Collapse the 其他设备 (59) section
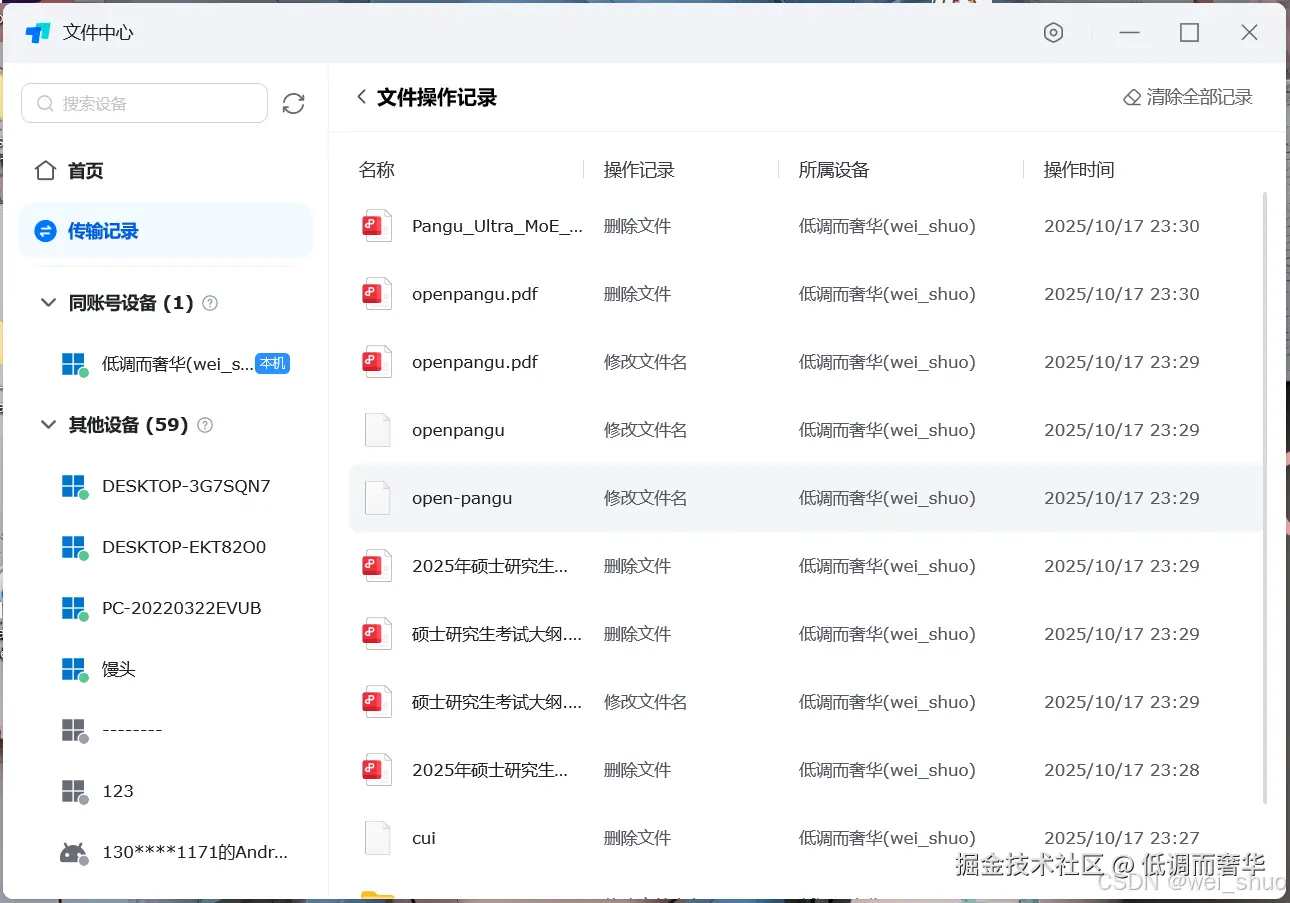 coord(48,424)
